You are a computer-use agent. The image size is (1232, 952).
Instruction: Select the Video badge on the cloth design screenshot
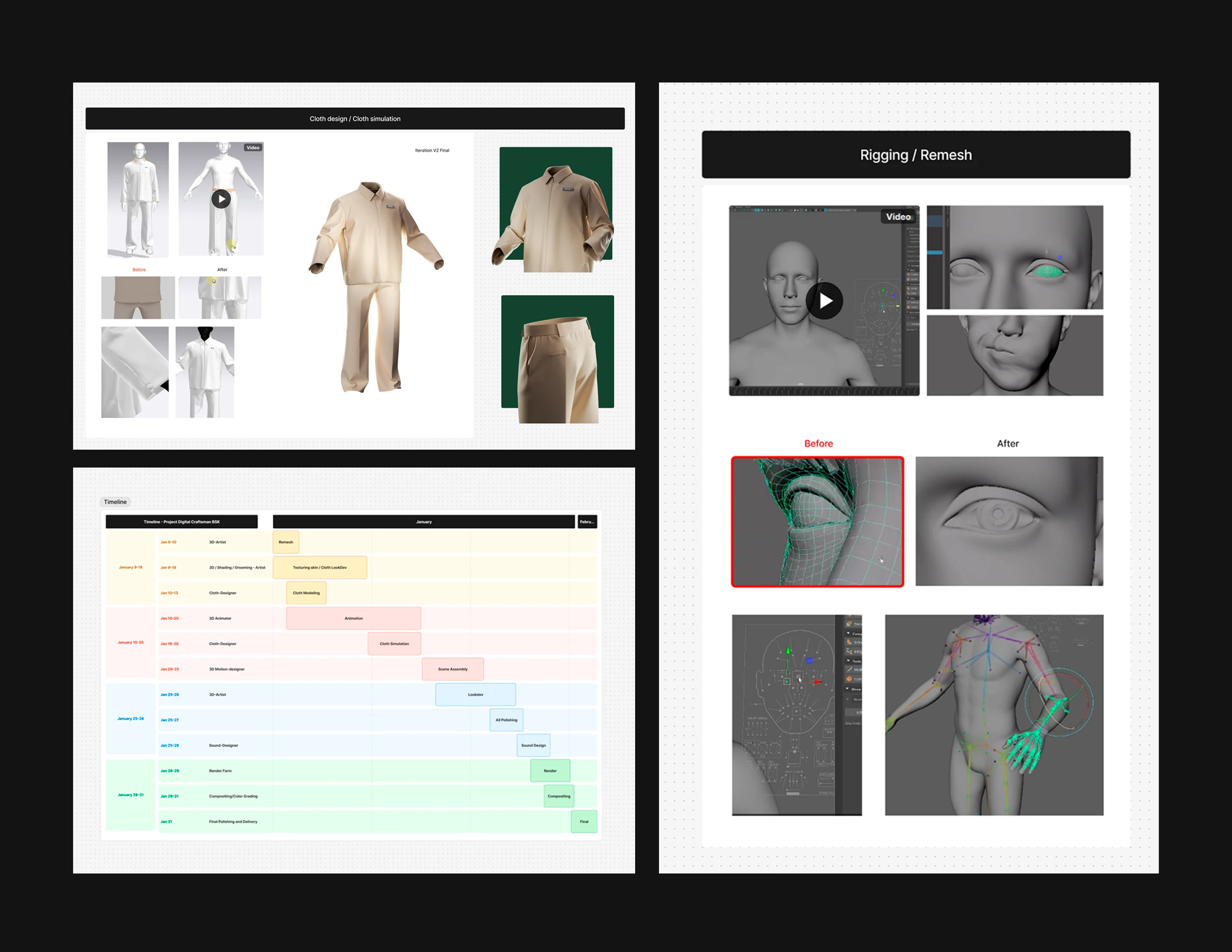tap(253, 148)
